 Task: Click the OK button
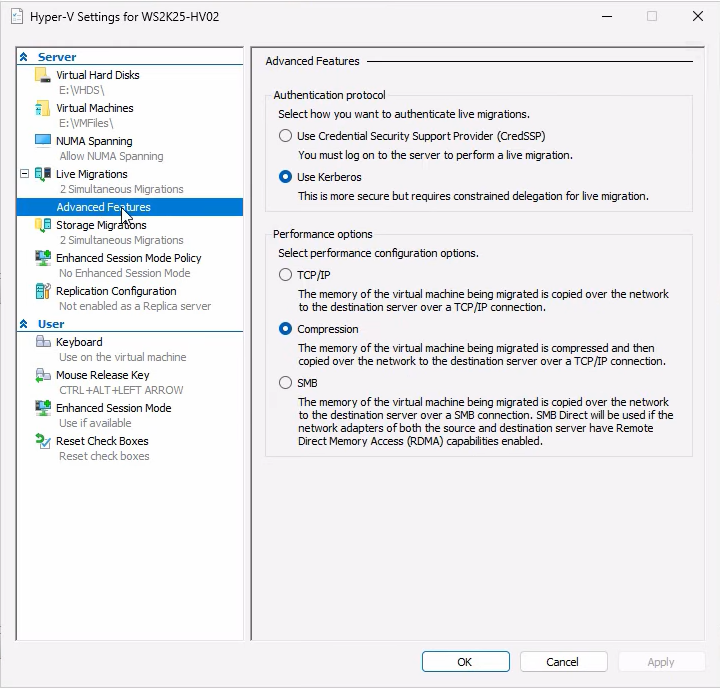click(x=466, y=661)
